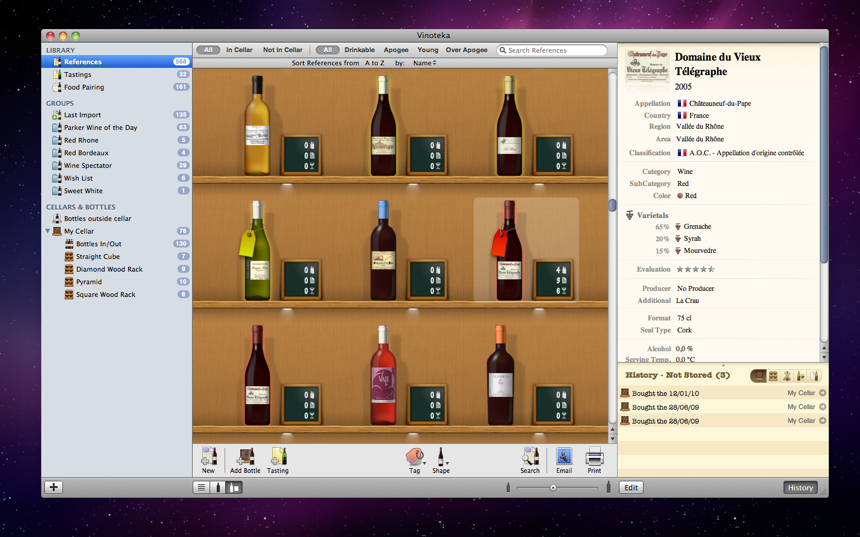This screenshot has width=860, height=537.
Task: Click the Email icon in toolbar
Action: pos(564,457)
